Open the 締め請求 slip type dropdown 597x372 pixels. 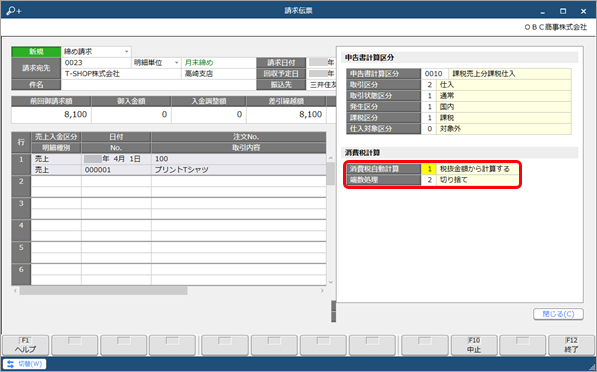pos(126,51)
